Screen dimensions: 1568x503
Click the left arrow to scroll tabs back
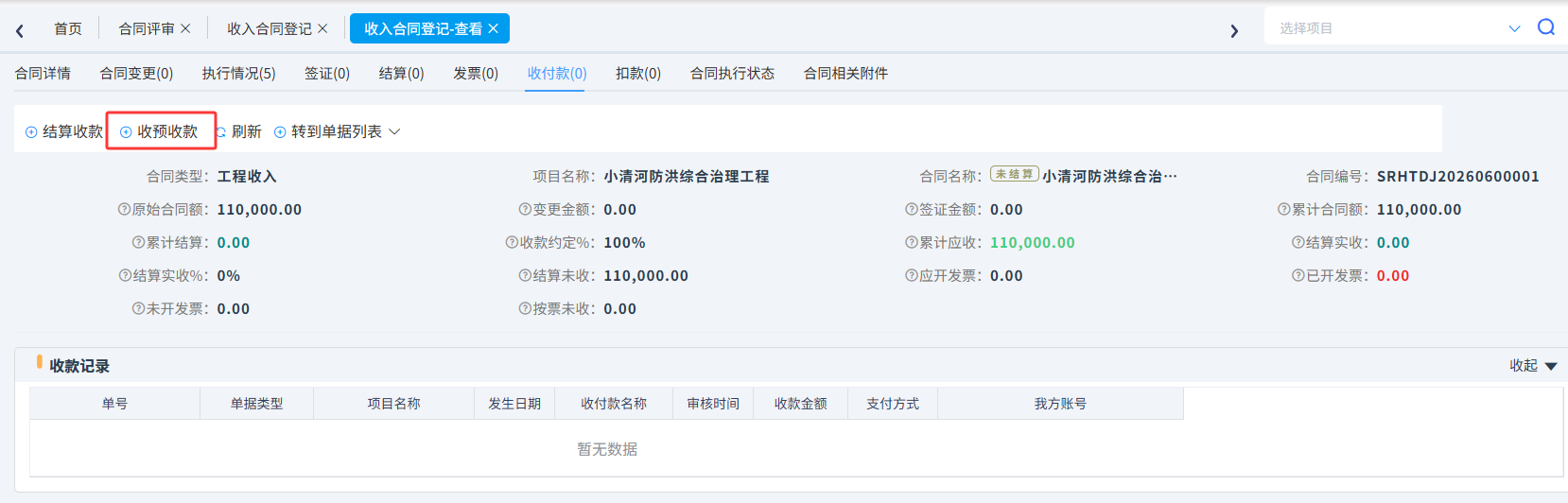pyautogui.click(x=19, y=31)
